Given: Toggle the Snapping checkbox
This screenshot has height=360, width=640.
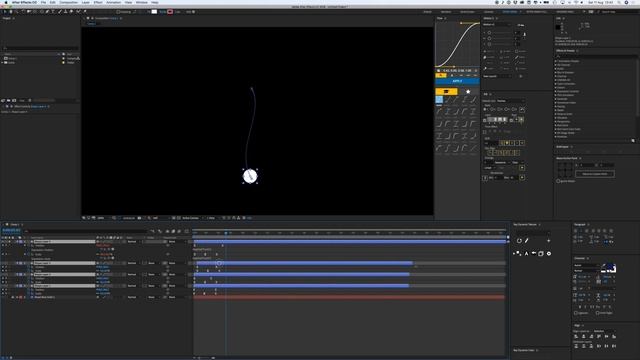Looking at the screenshot, I should point(118,12).
